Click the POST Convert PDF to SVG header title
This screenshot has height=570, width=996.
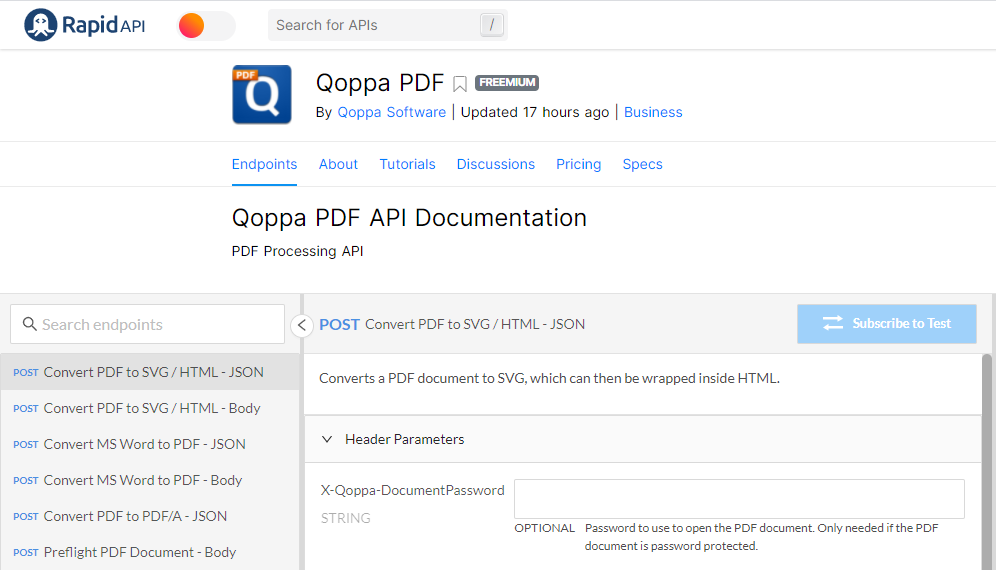pos(452,324)
